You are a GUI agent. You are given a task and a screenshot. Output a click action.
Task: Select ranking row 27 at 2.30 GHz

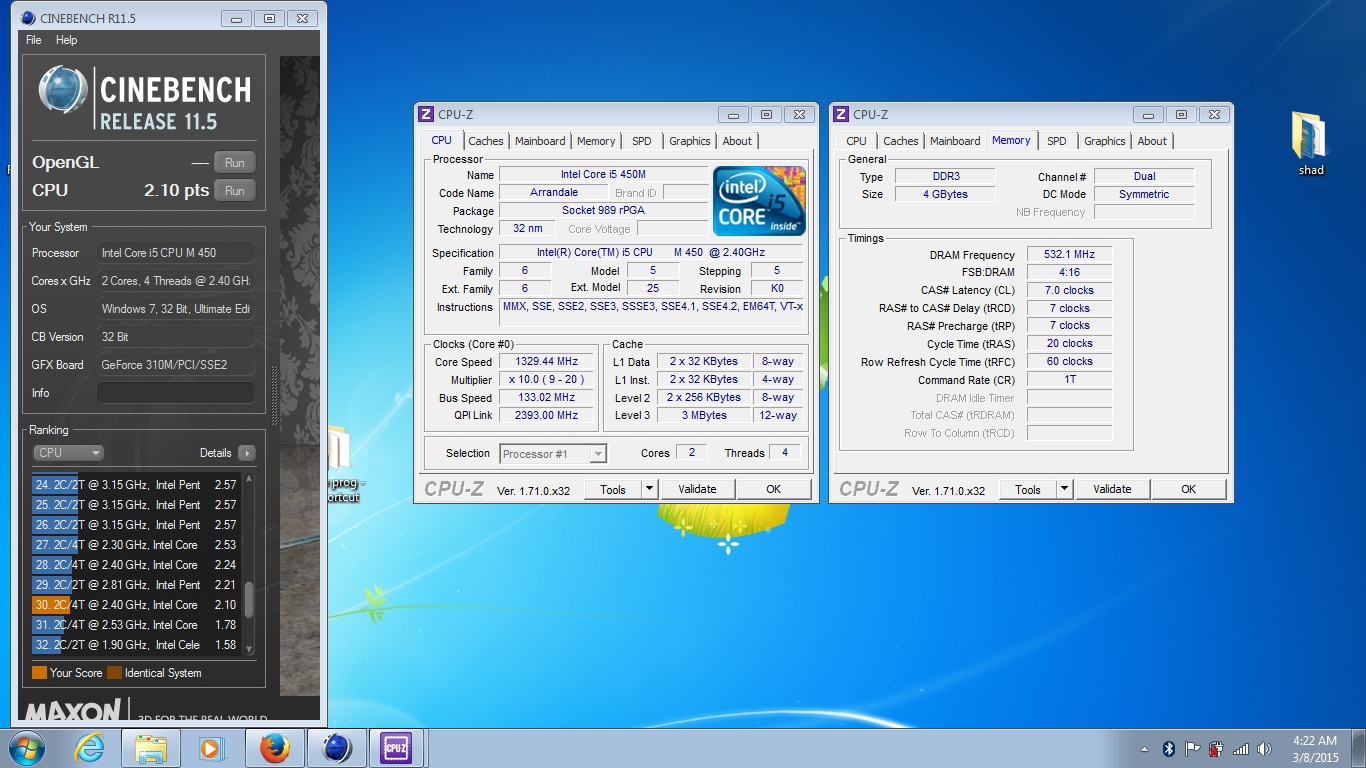[x=135, y=545]
